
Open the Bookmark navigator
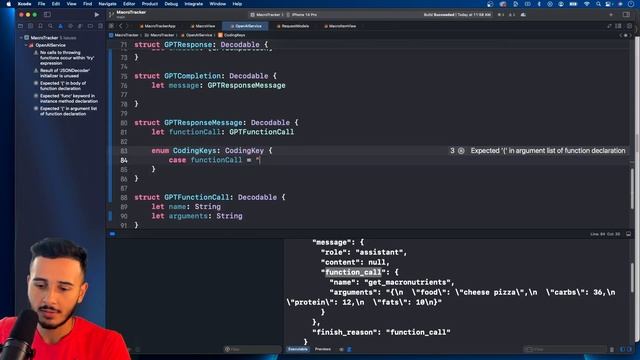point(40,26)
